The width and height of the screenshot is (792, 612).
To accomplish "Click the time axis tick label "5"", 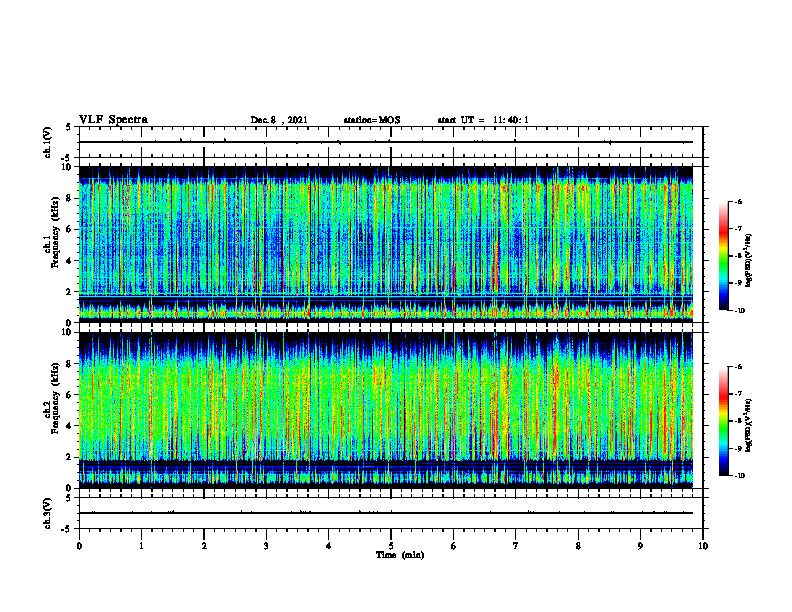I will pyautogui.click(x=391, y=546).
